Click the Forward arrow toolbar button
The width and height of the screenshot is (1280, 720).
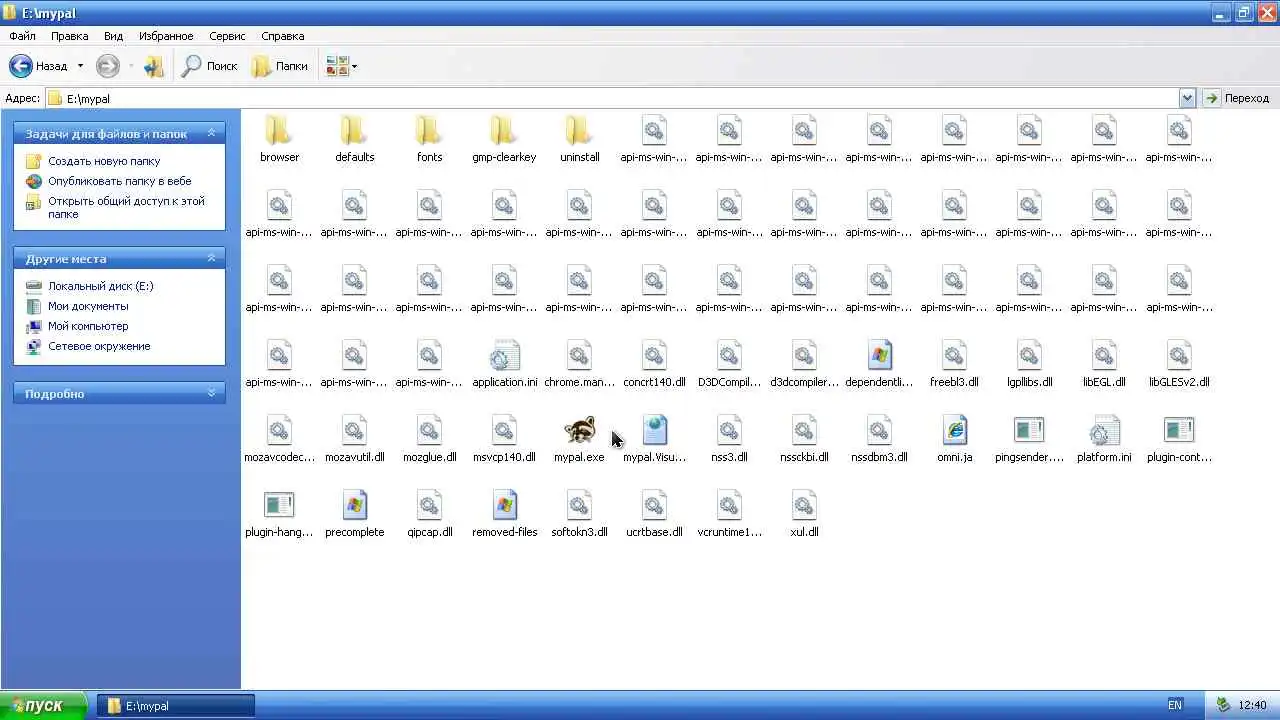pos(108,66)
